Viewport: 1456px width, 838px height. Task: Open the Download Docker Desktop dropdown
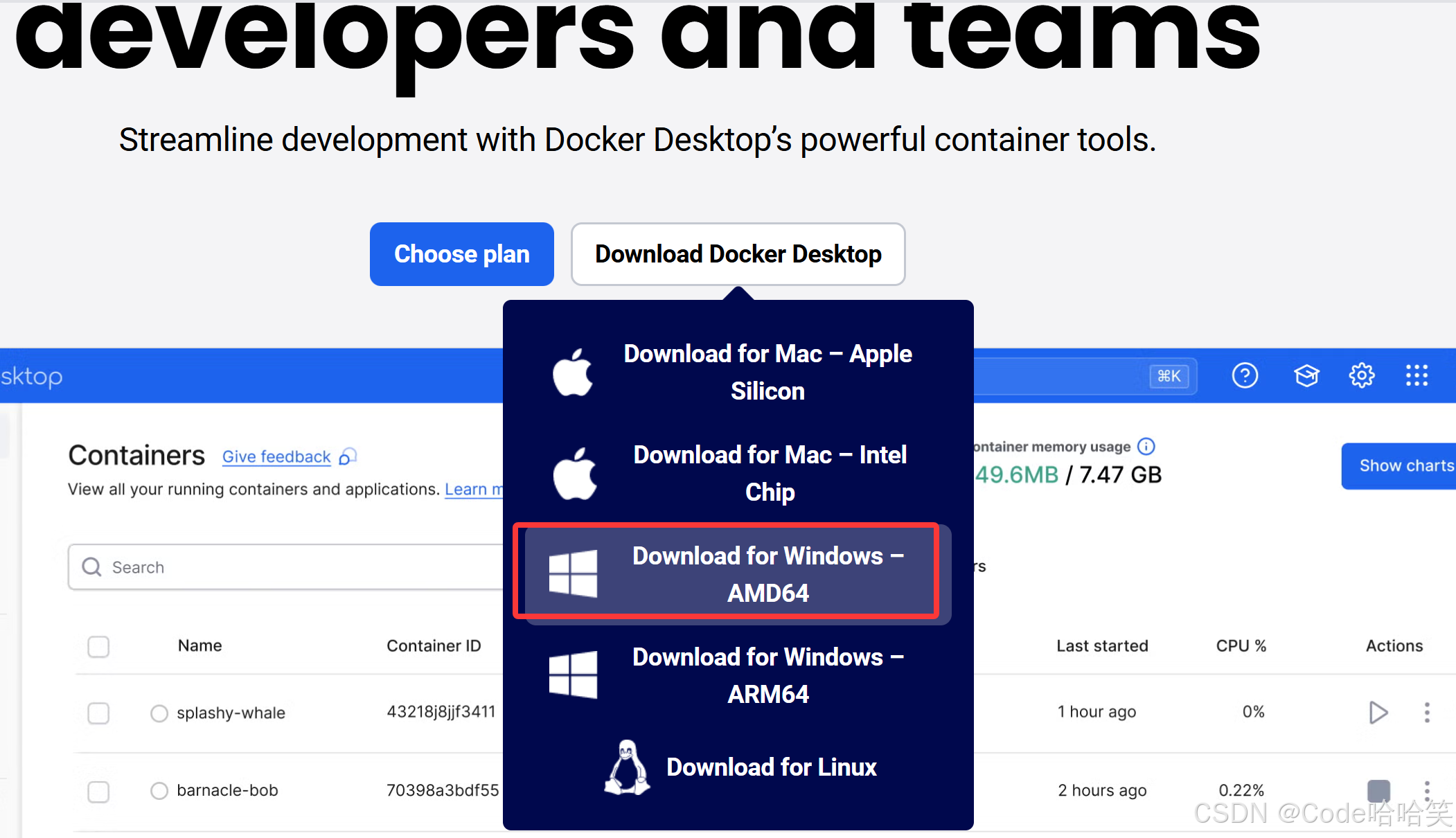pyautogui.click(x=738, y=254)
